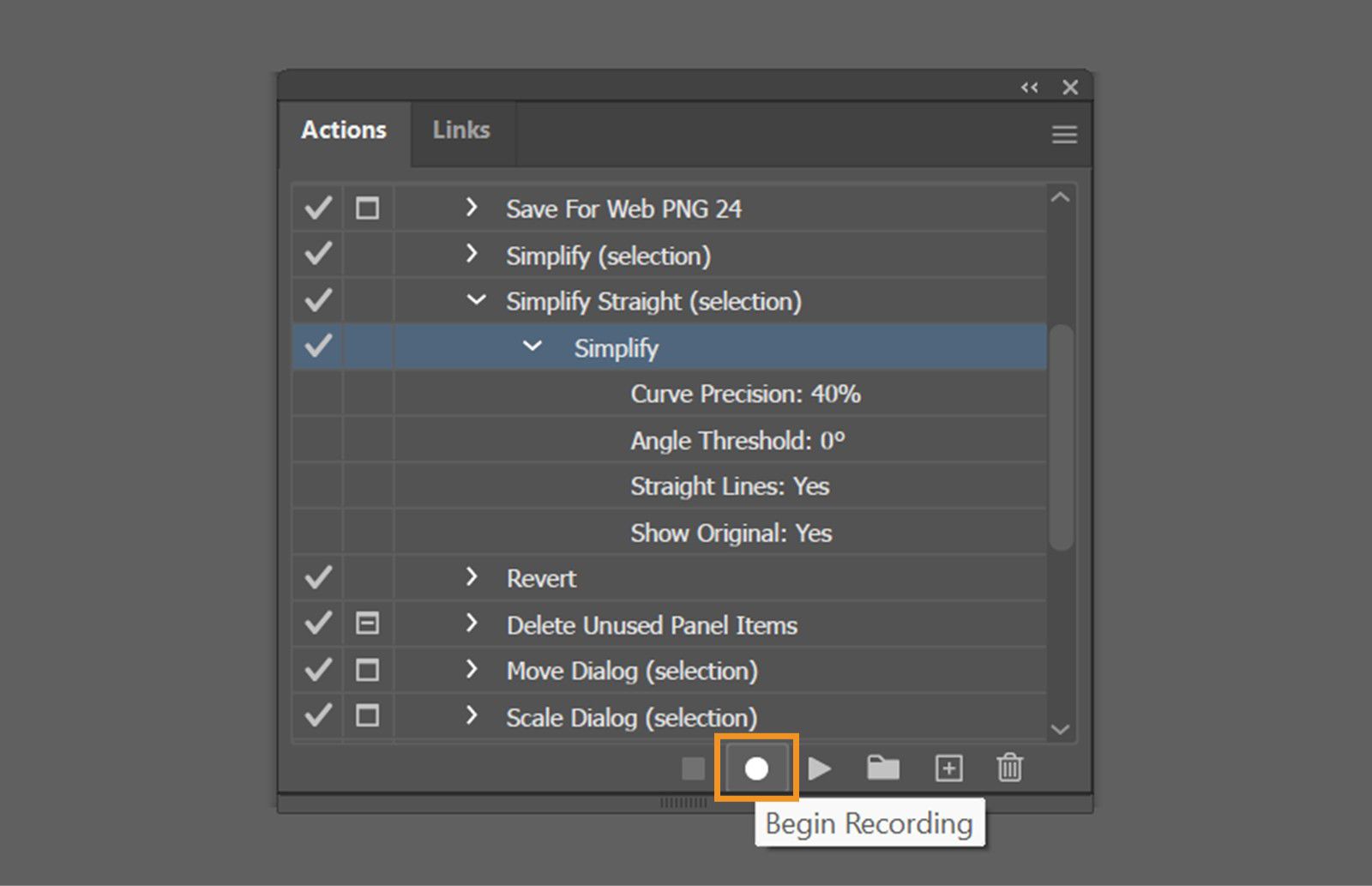Screen dimensions: 1372x886
Task: Switch to the Links tab
Action: coord(461,130)
